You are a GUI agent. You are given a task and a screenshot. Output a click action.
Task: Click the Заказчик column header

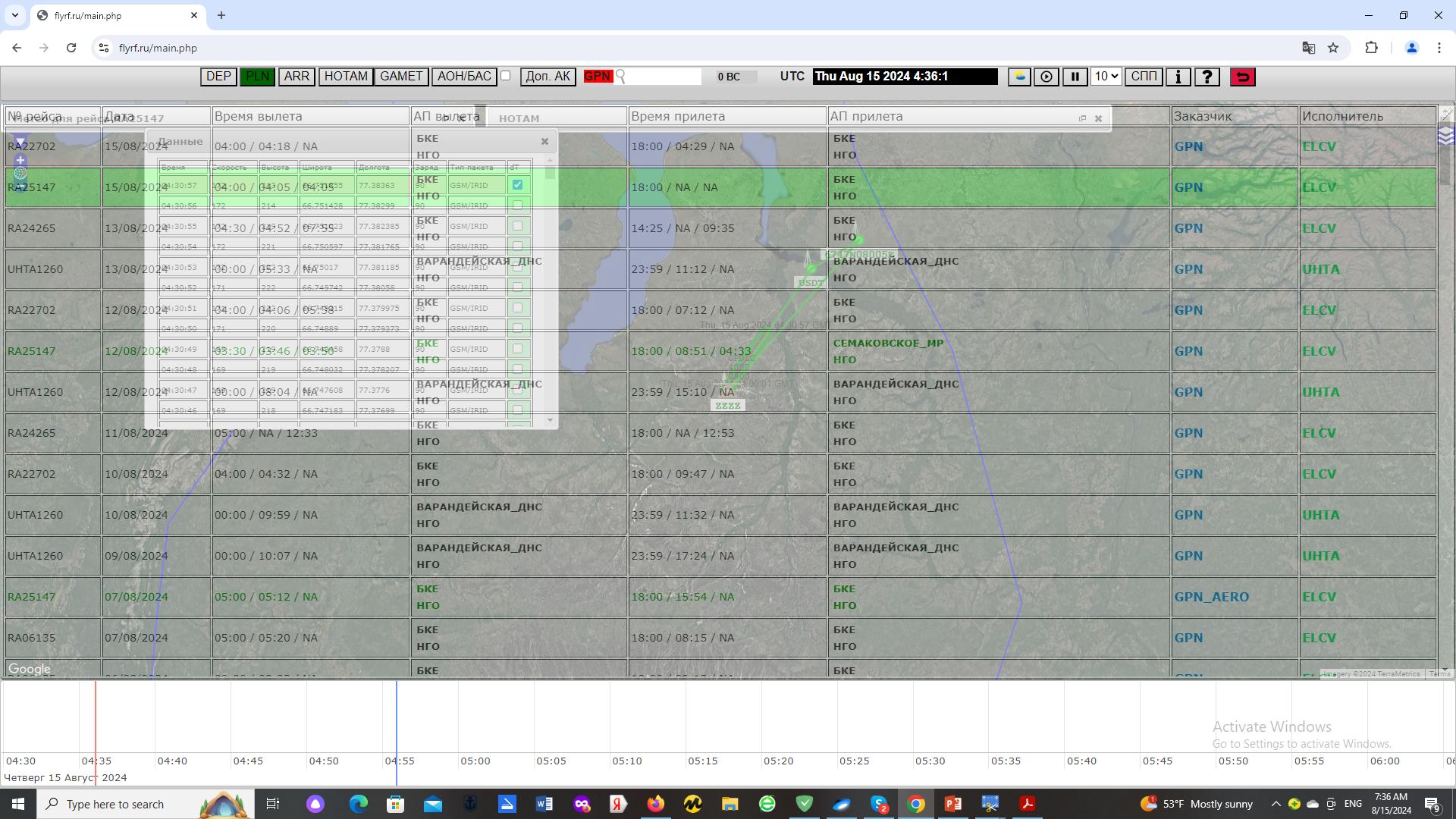1235,116
